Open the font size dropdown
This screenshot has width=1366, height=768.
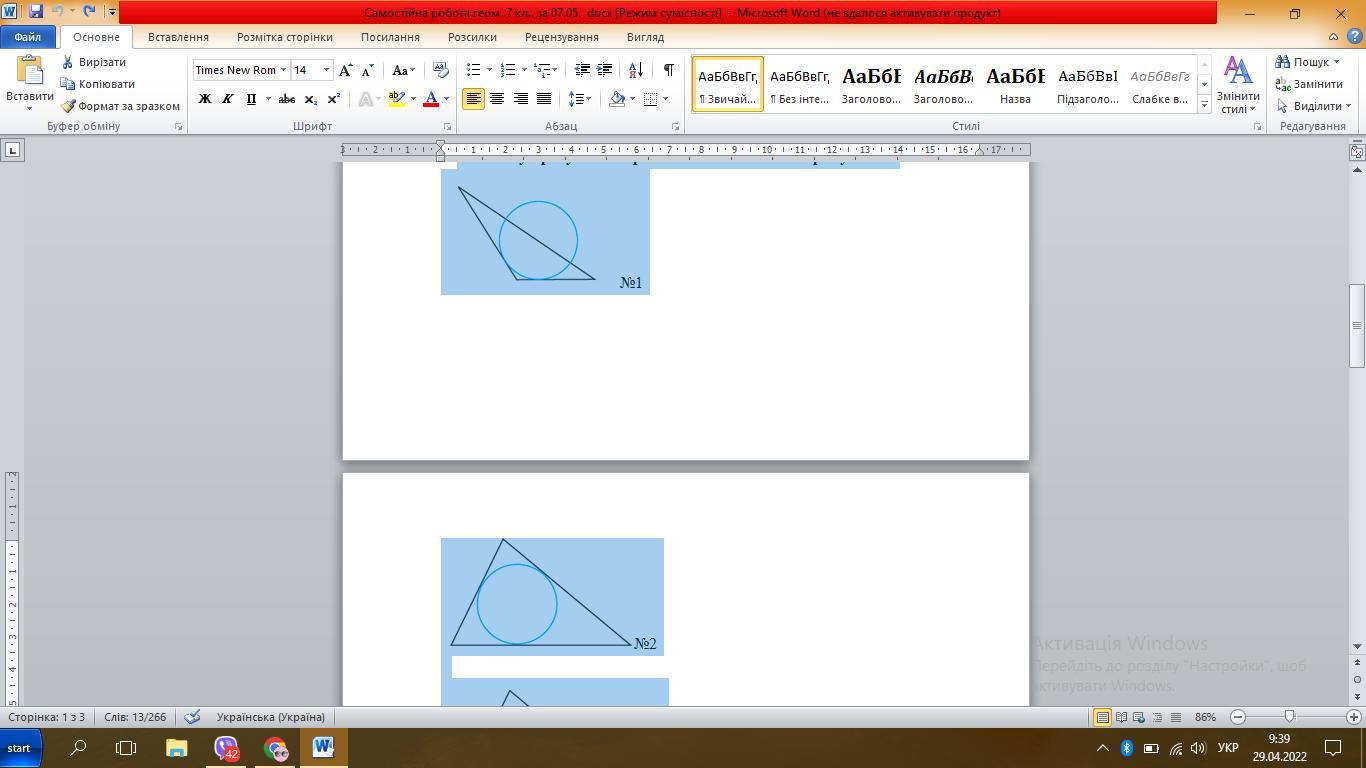click(x=326, y=70)
